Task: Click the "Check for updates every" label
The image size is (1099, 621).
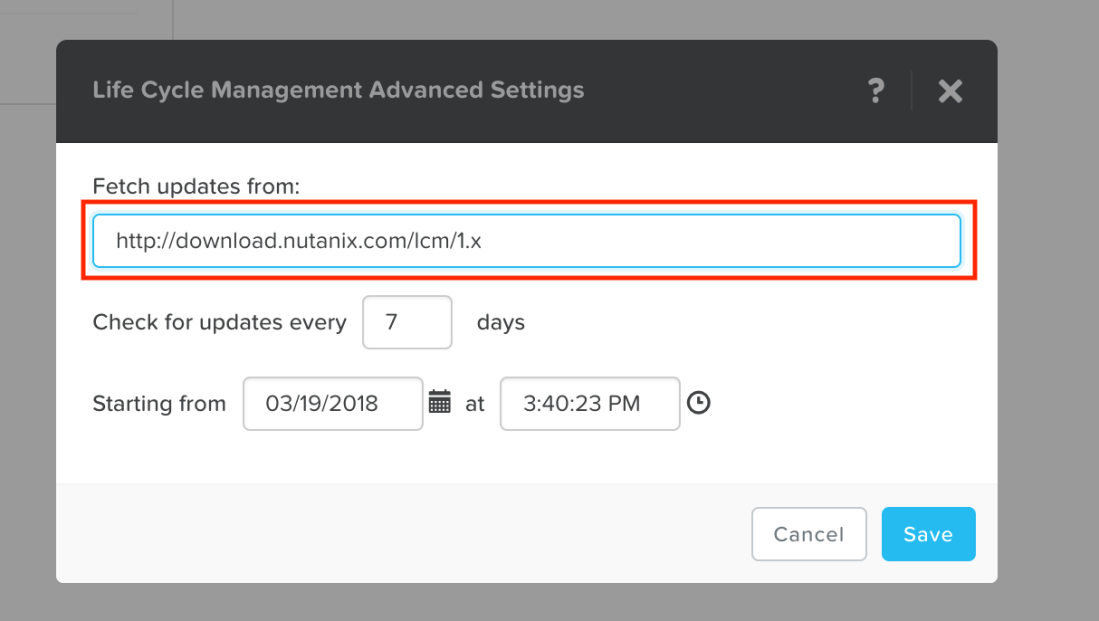Action: [x=219, y=323]
